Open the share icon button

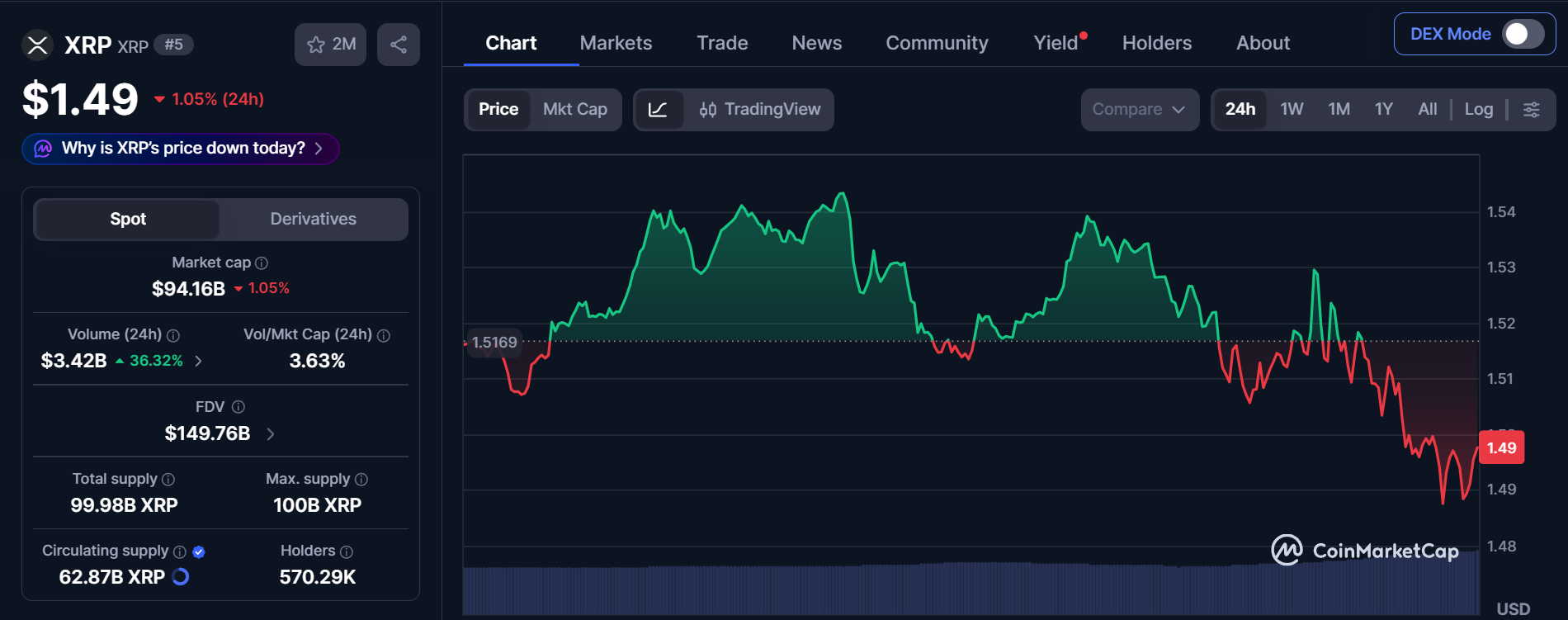[x=399, y=45]
